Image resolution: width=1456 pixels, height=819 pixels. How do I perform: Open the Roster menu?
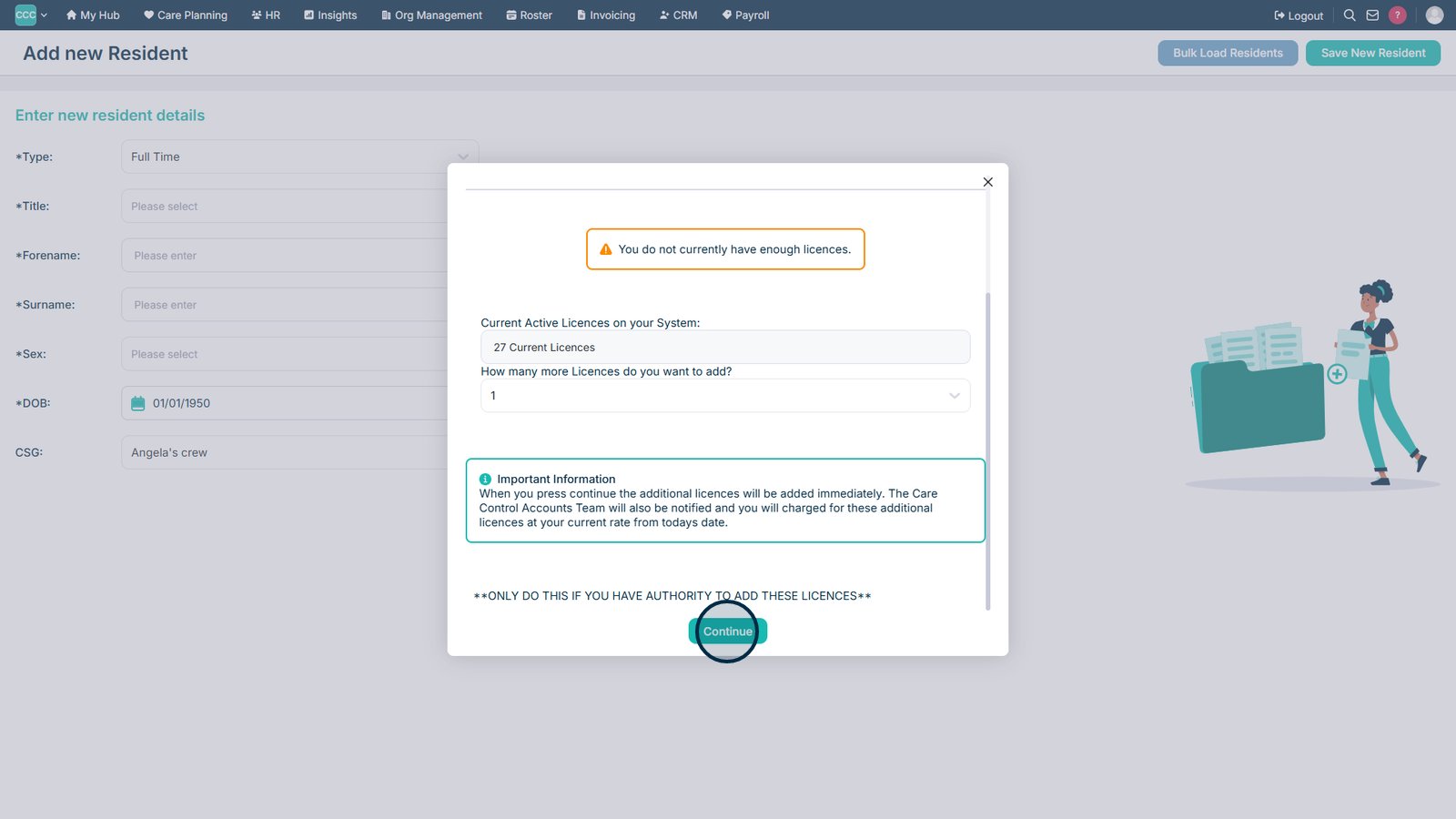529,15
